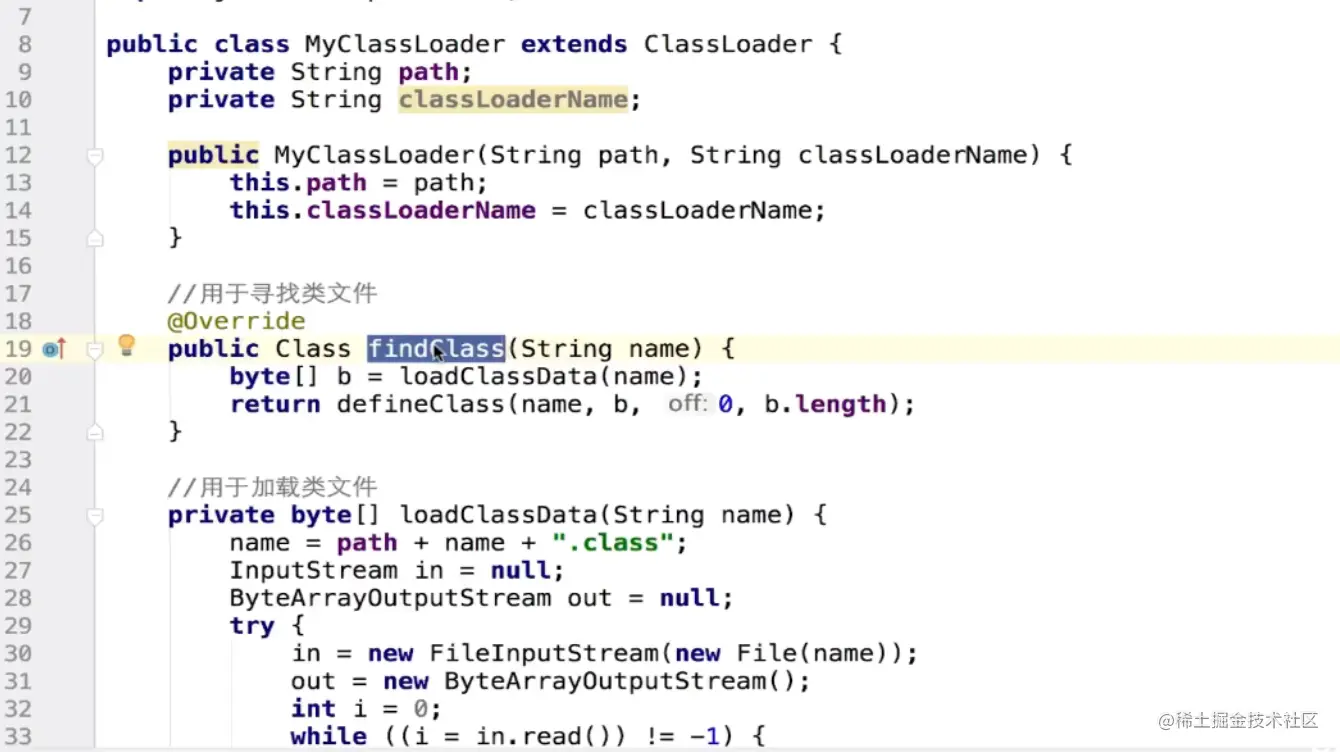Click the fold end marker at line 22
1340x752 pixels.
coord(94,430)
